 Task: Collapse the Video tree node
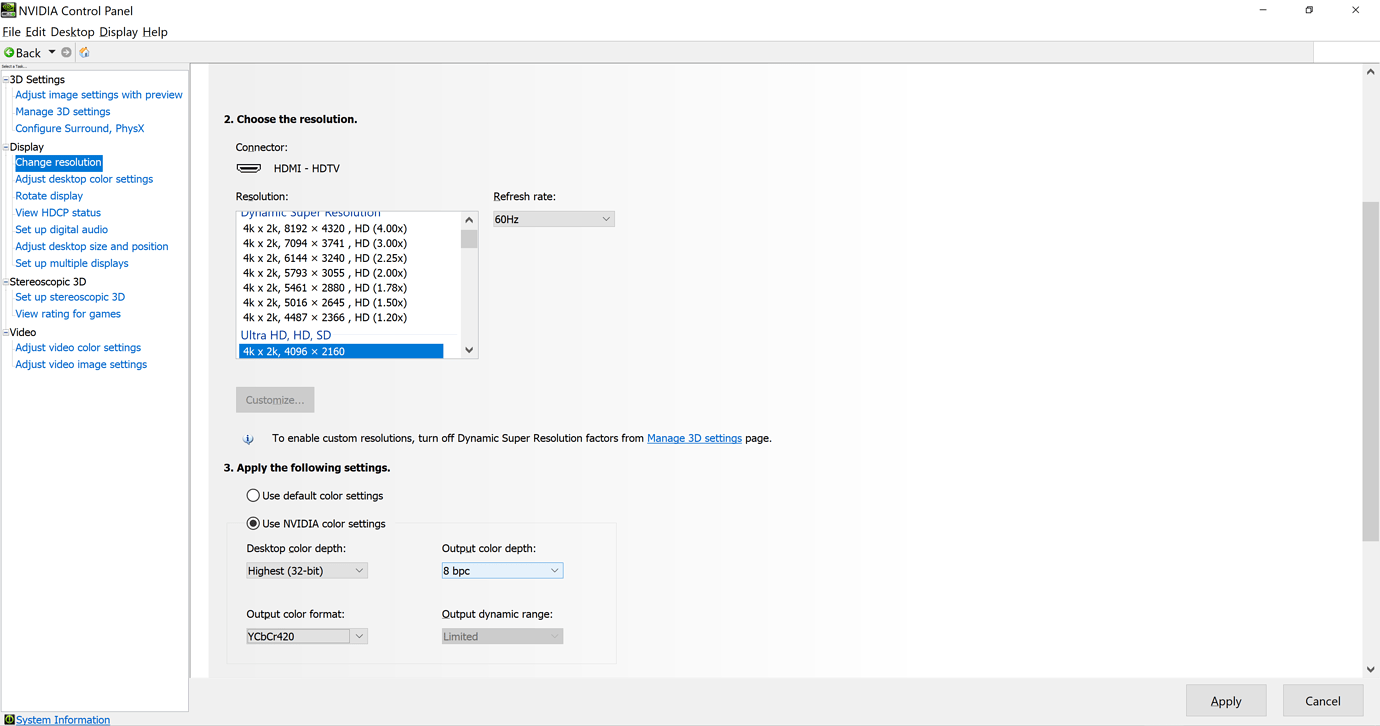[6, 332]
